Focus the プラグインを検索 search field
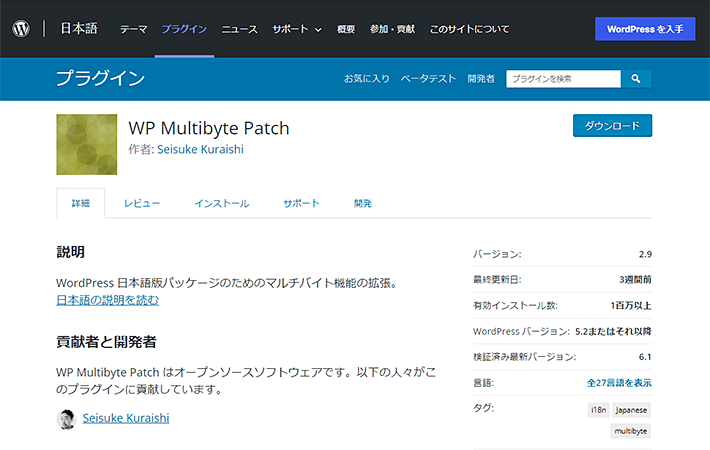Screen dimensions: 710x450 tap(563, 79)
